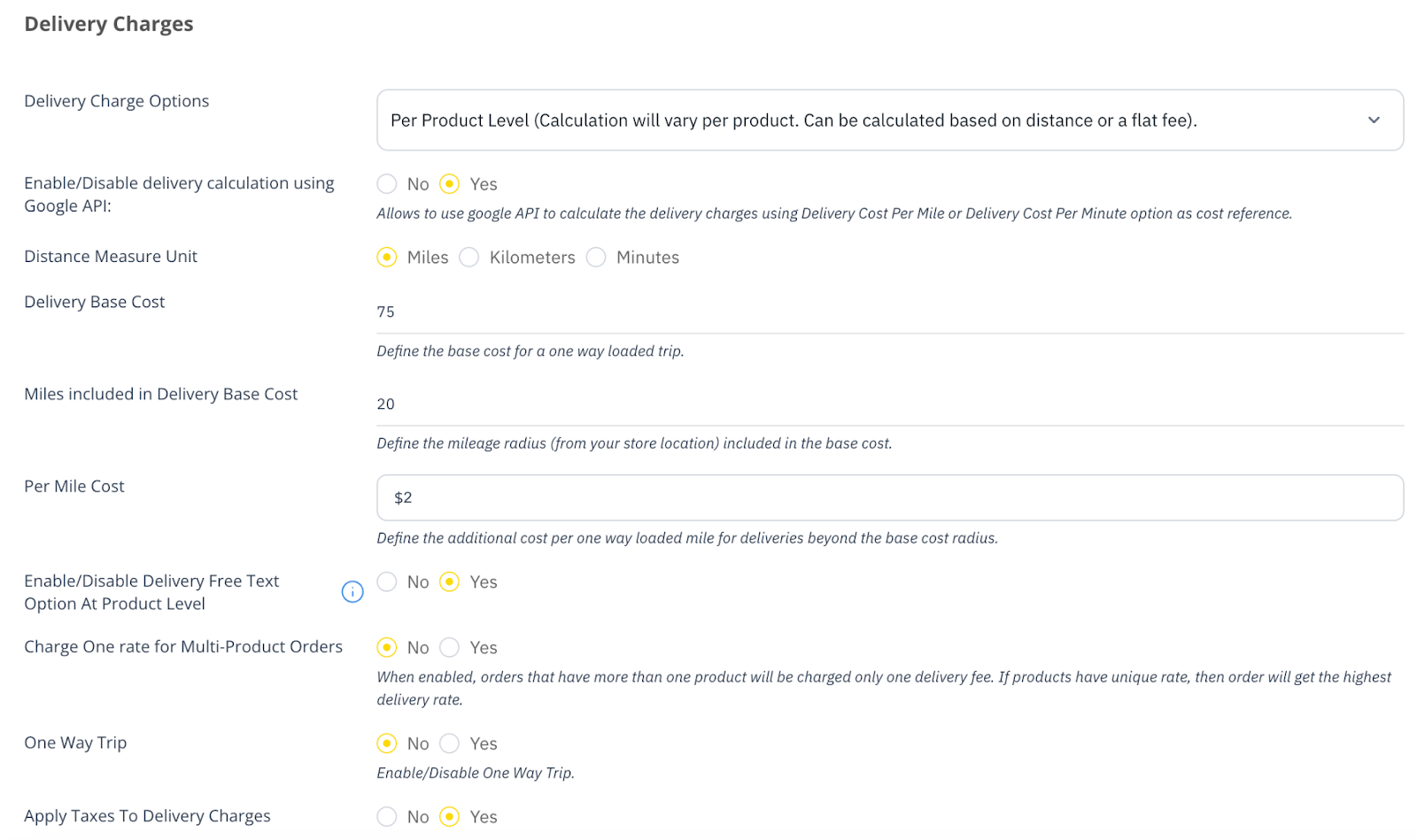Click the Delivery Charges heading
Screen dimensions: 1417x840
click(109, 24)
